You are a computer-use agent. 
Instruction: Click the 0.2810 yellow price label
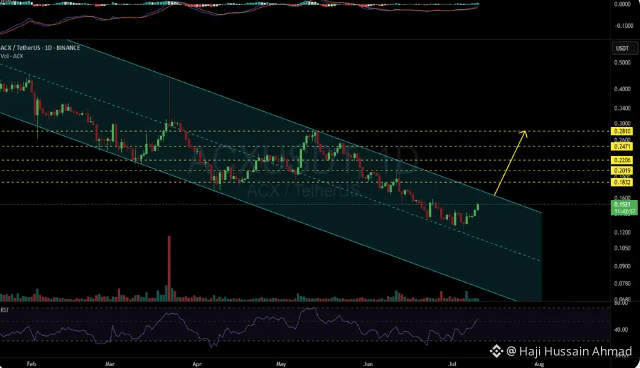click(622, 131)
